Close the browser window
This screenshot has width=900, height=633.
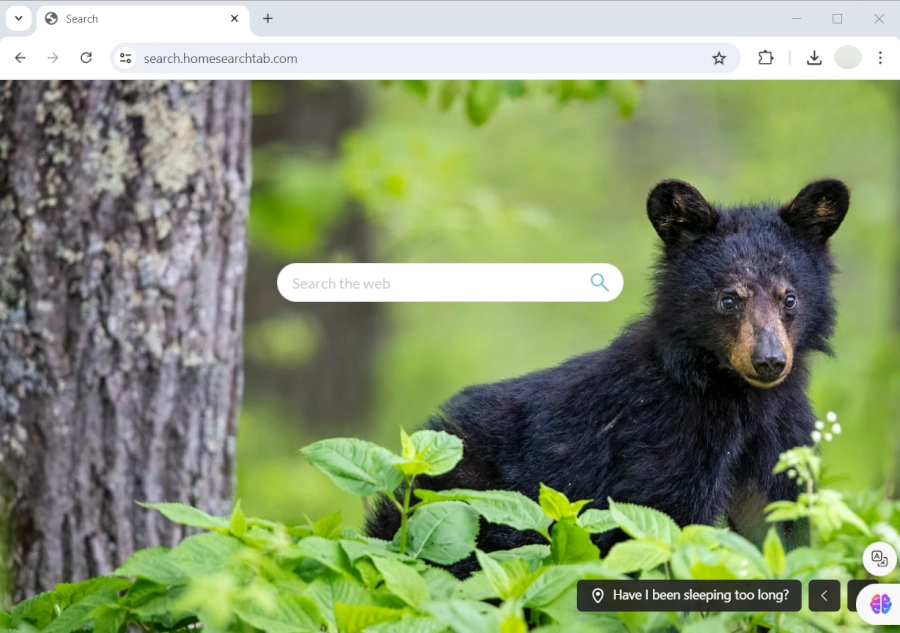[x=879, y=18]
